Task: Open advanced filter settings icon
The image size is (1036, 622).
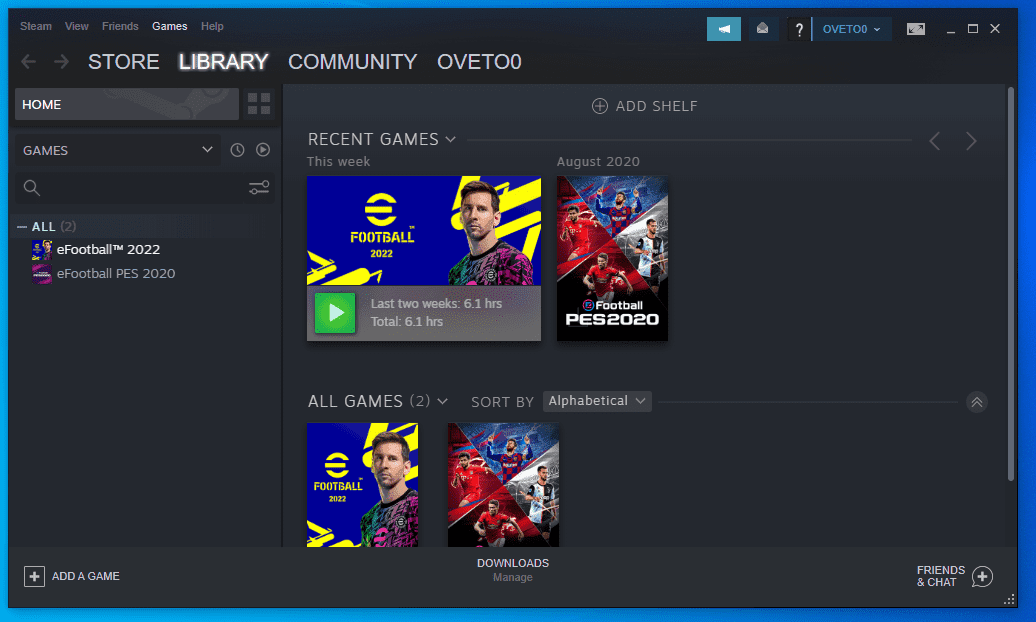Action: tap(259, 188)
